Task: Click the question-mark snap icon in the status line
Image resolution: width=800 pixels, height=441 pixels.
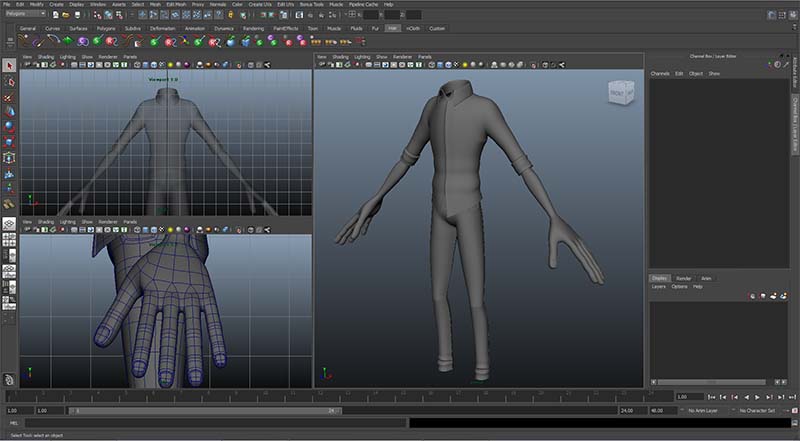Action: tap(220, 15)
